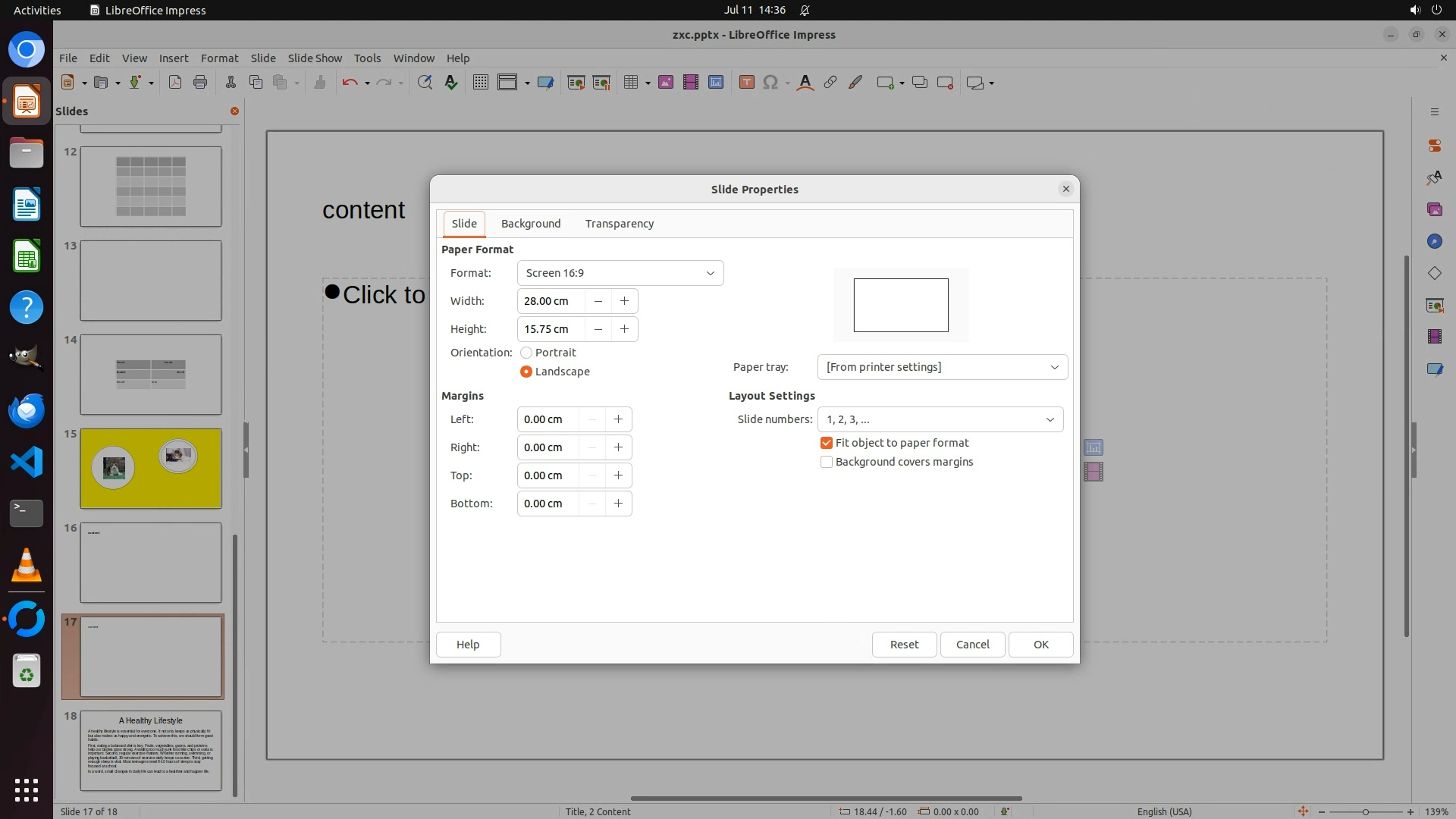Click the Insert Table toolbar icon

click(630, 83)
